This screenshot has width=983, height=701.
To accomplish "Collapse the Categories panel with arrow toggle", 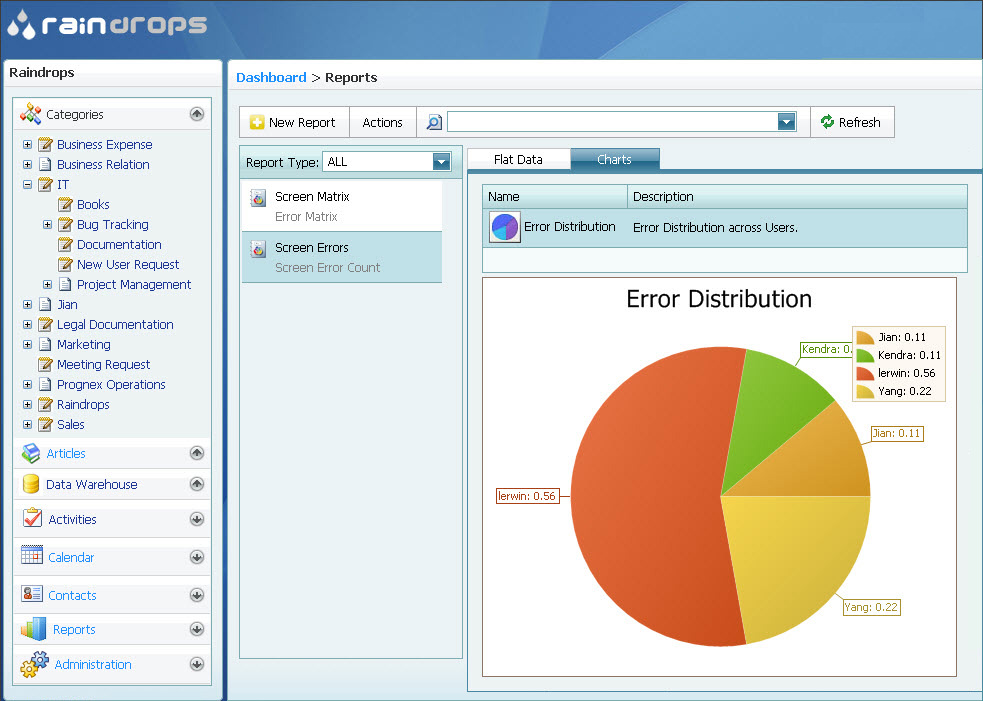I will [197, 114].
